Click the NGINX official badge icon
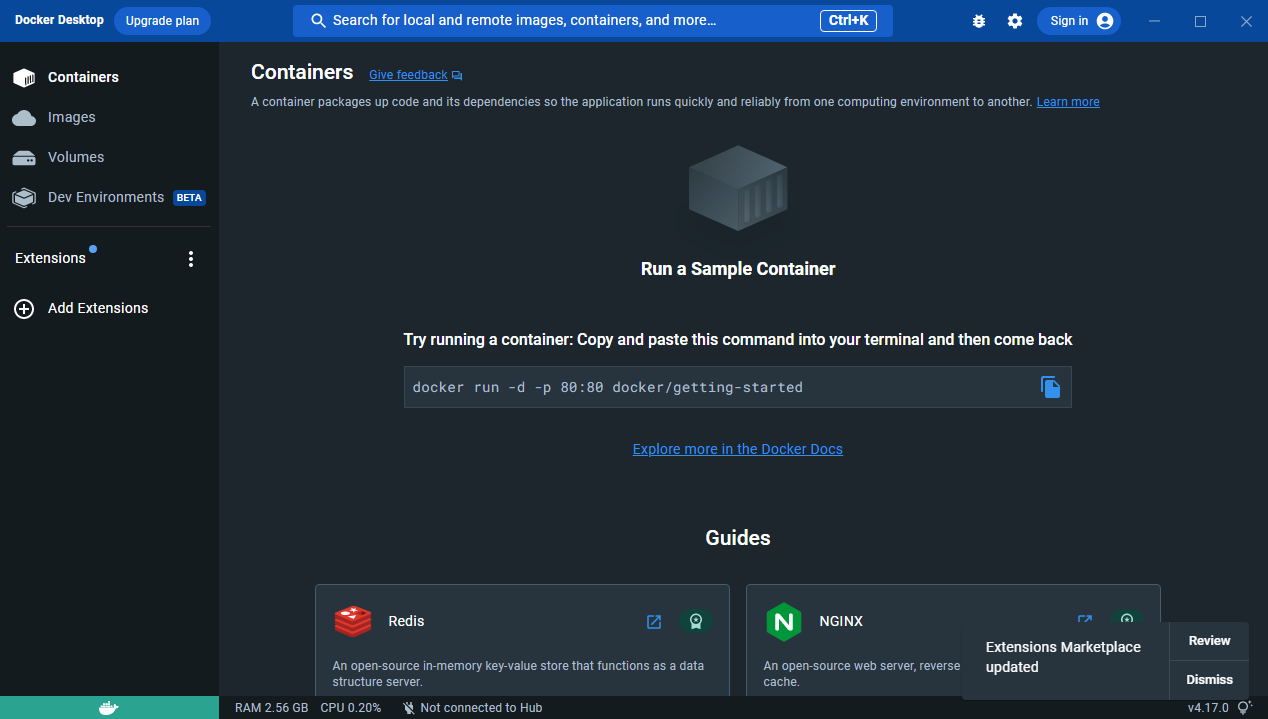Screen dimensions: 1268x719 (1127, 618)
